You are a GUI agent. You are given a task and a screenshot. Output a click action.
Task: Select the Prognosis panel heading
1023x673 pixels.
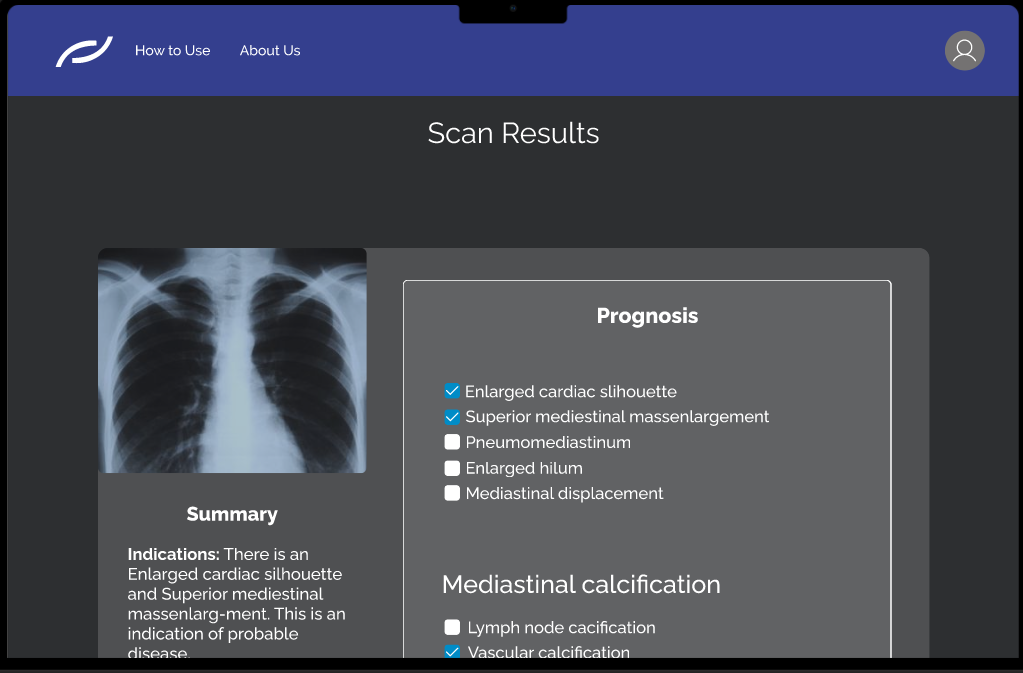point(647,315)
